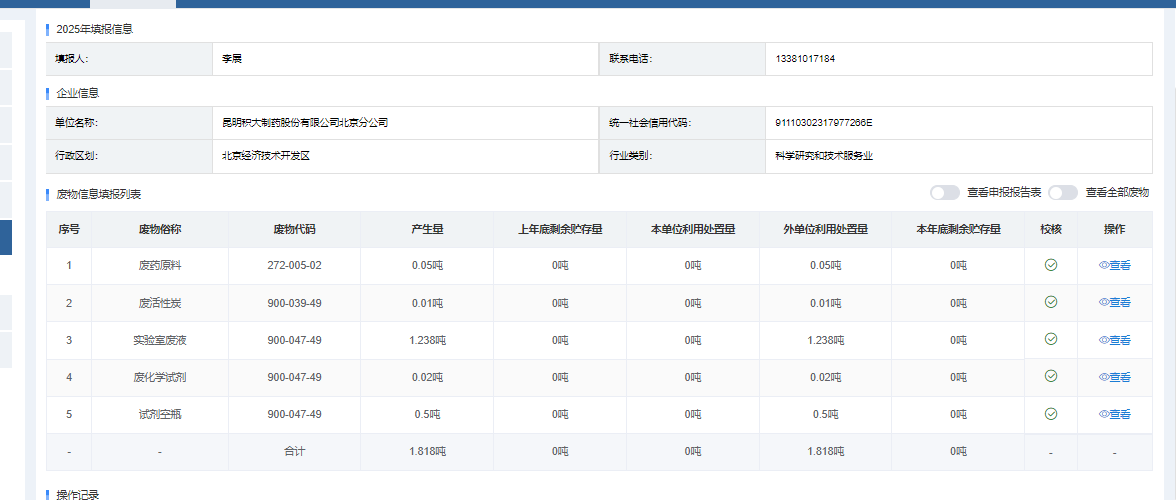Image resolution: width=1176 pixels, height=500 pixels.
Task: Open the 查看 link for 试剂空瓶
Action: click(1119, 415)
